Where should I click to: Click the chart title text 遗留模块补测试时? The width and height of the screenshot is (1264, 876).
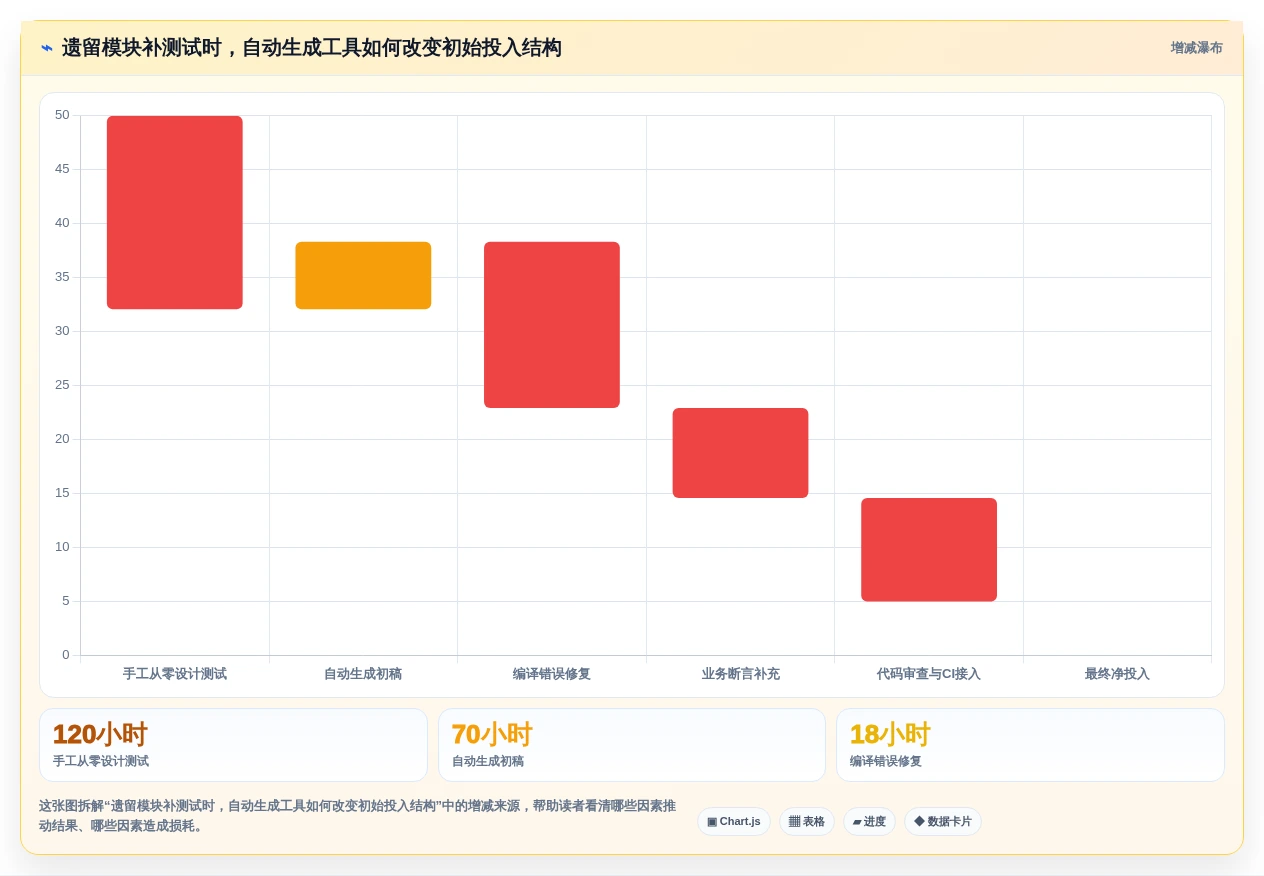pos(141,48)
